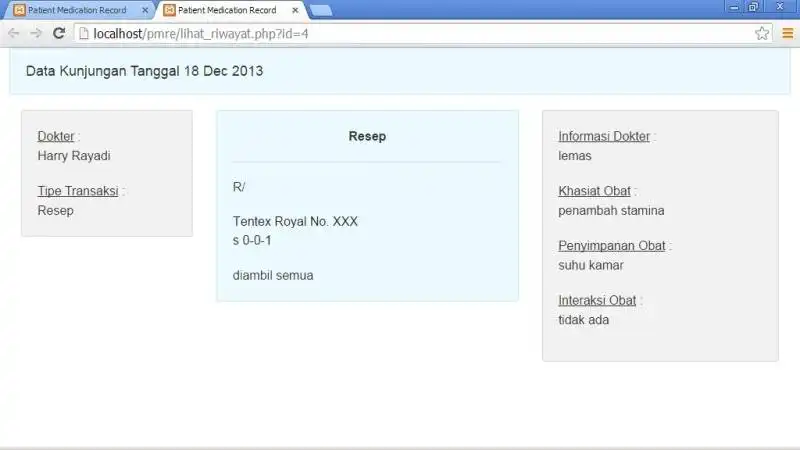Click the Dokter label

coord(56,136)
